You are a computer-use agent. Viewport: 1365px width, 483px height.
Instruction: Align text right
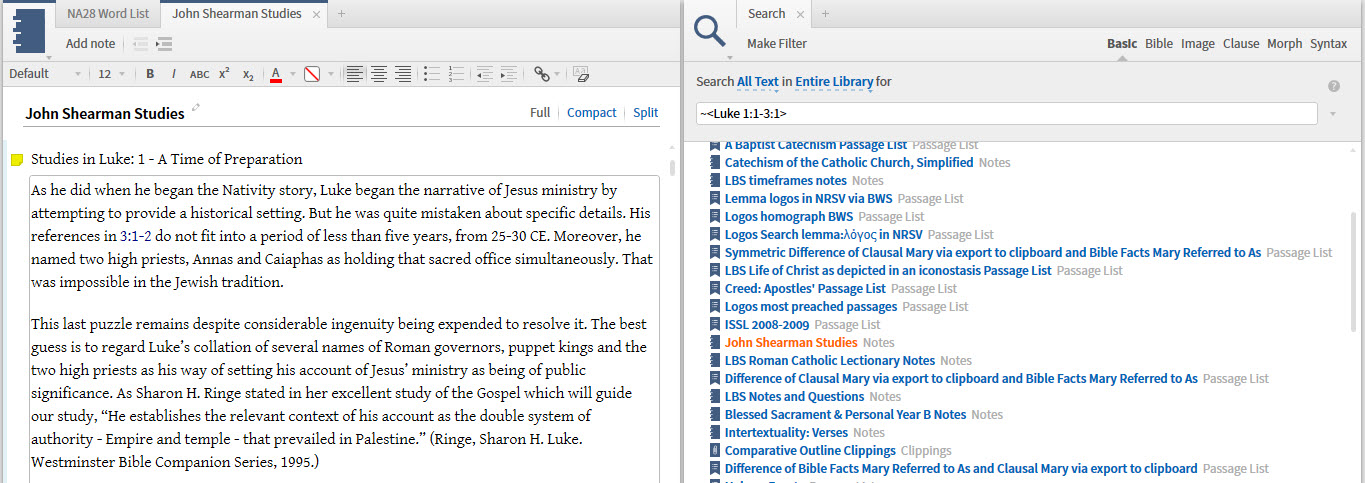(x=403, y=74)
